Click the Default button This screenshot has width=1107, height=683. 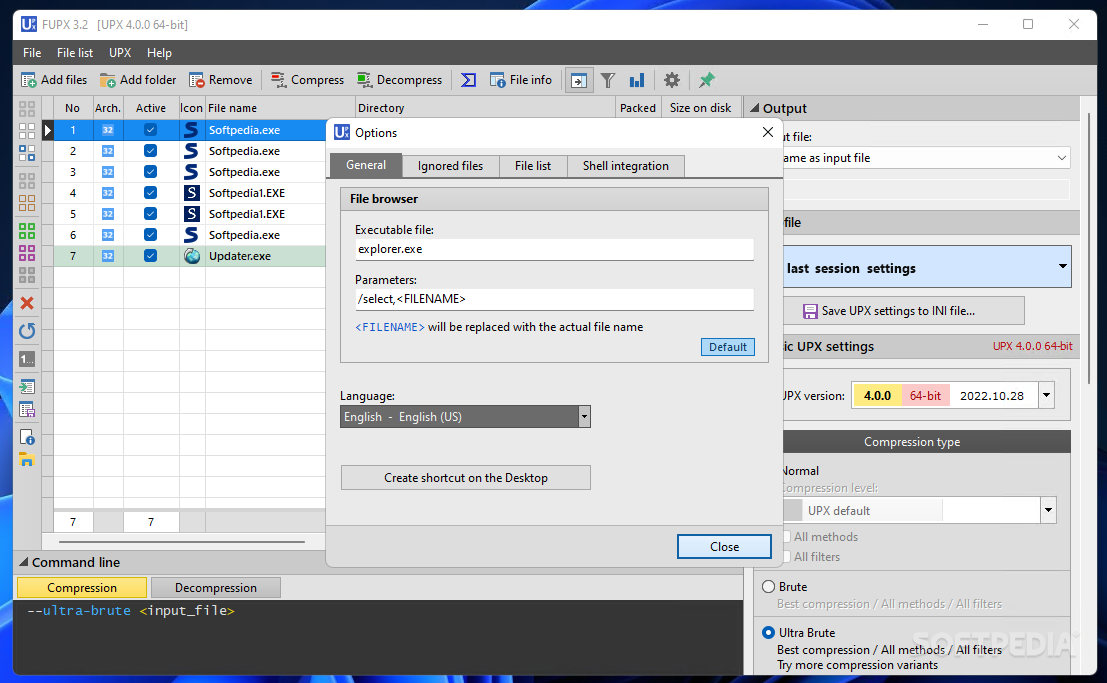727,347
